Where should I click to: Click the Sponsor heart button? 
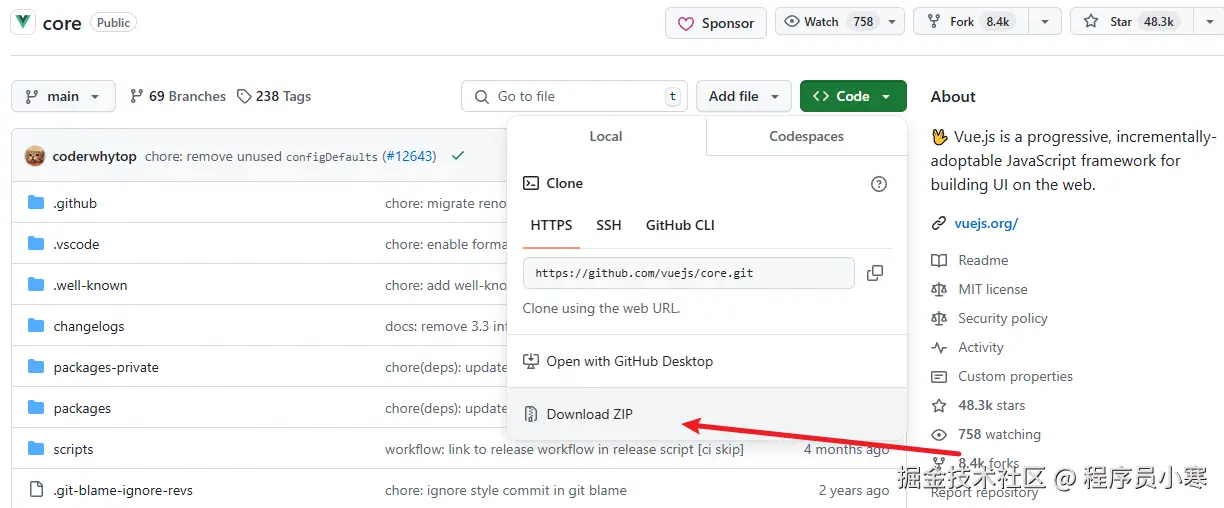click(x=716, y=23)
